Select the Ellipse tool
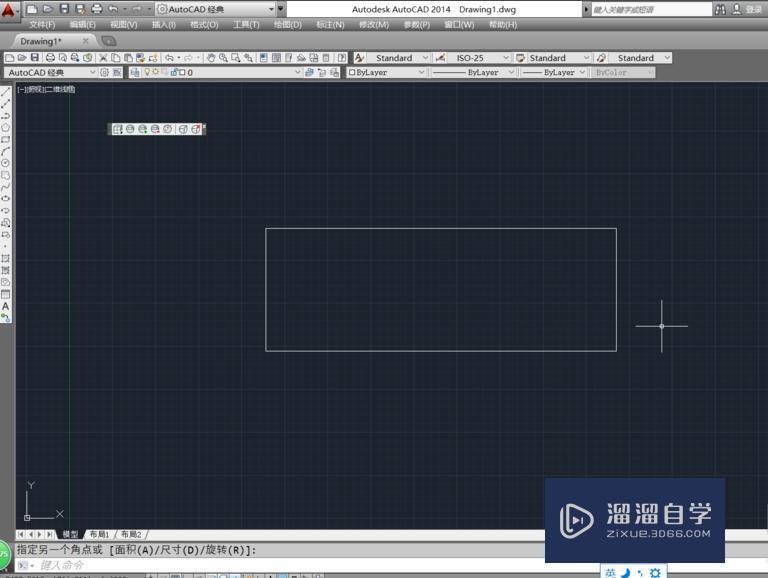 (x=5, y=198)
